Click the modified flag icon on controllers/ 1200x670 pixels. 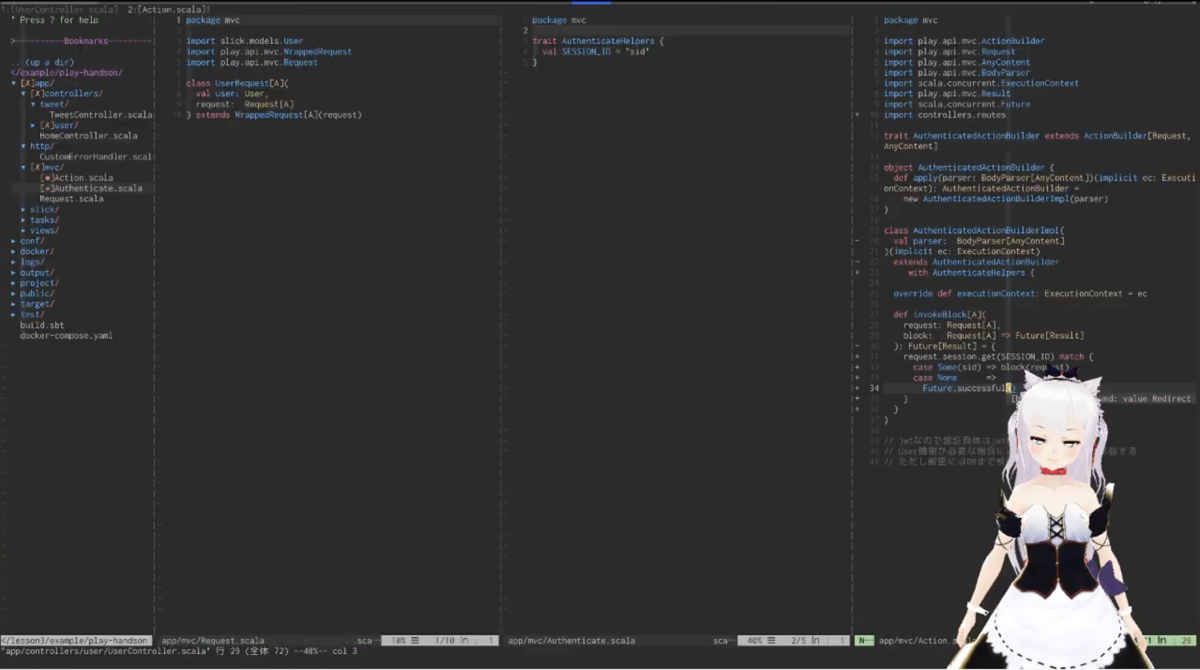37,94
